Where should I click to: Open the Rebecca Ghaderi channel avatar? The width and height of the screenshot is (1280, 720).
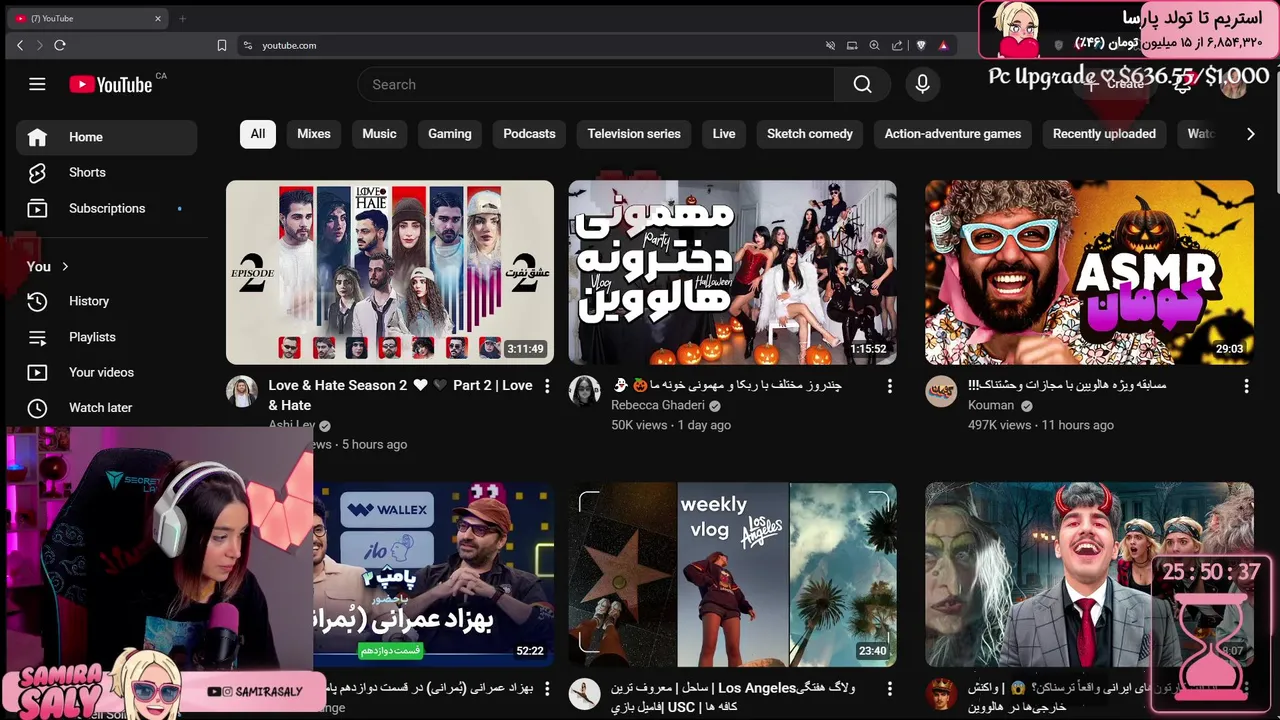coord(584,392)
